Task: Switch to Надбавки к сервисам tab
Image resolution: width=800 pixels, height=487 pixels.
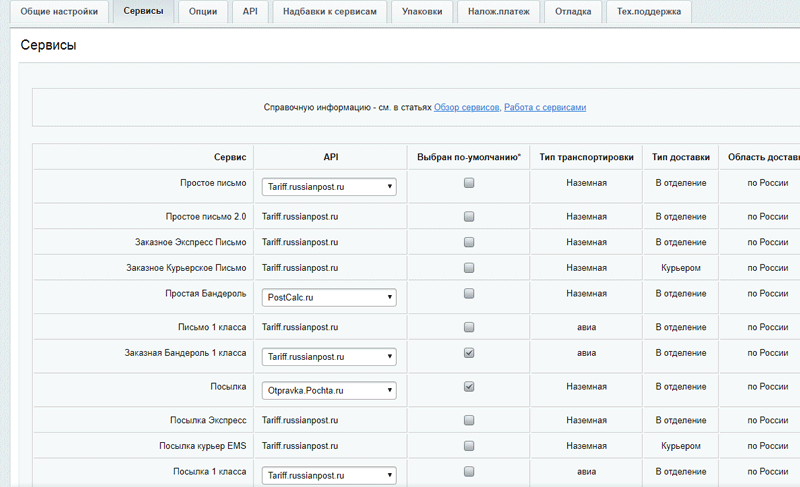Action: tap(329, 12)
